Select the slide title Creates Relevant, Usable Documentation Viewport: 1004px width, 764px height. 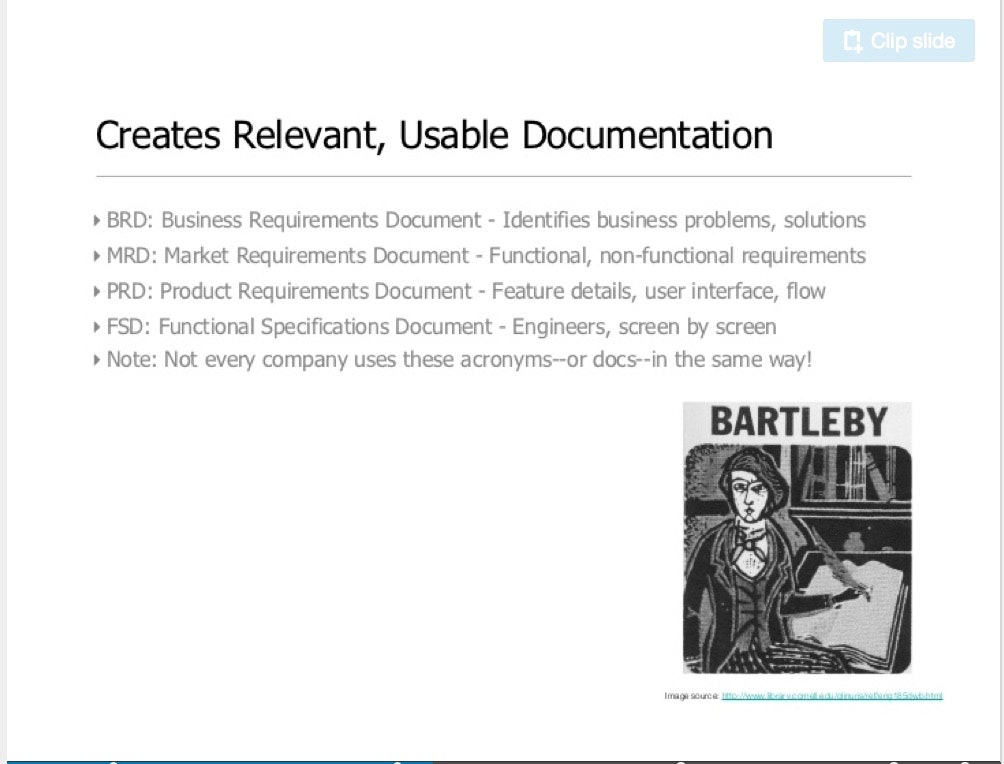pos(434,135)
